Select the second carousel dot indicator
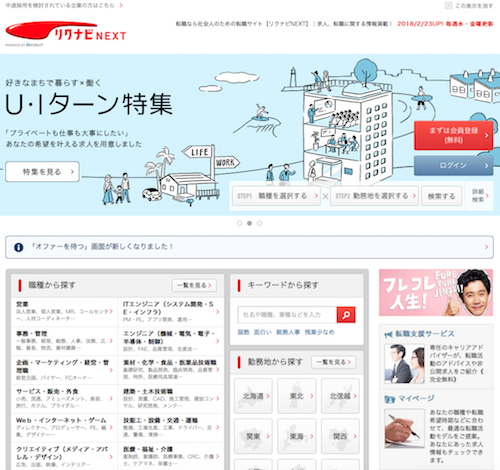The image size is (500, 470). (x=249, y=223)
